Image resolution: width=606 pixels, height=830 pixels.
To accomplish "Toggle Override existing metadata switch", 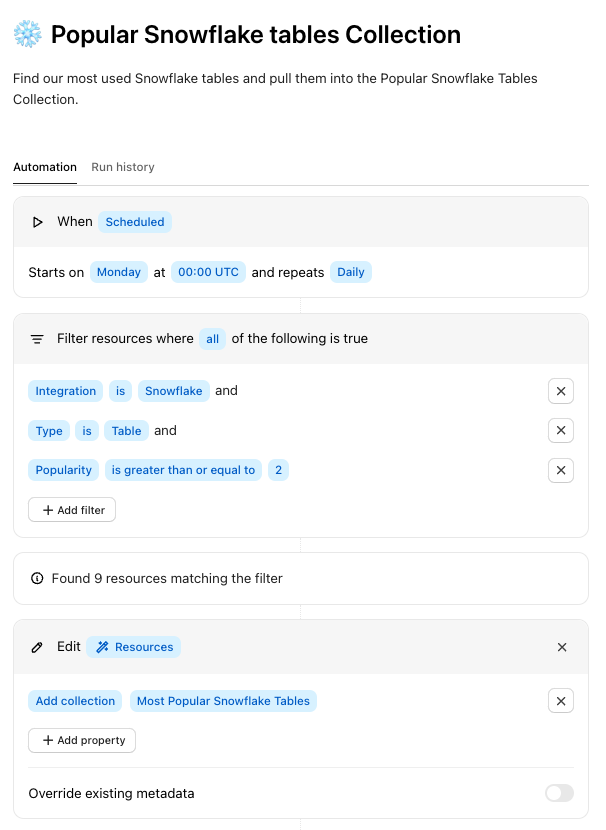I will (559, 793).
